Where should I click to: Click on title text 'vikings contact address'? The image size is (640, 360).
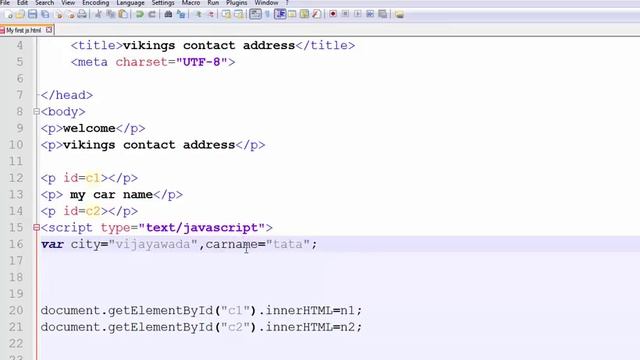point(209,45)
